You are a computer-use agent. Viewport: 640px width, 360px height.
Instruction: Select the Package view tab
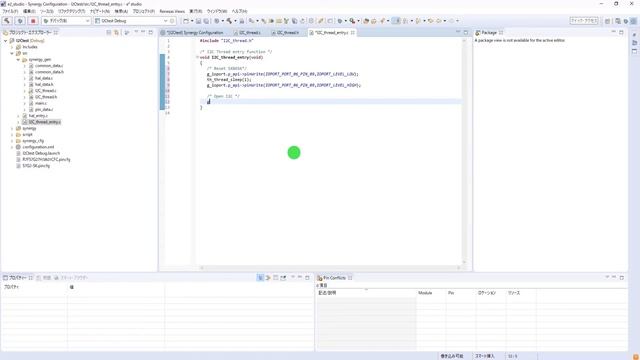point(489,32)
